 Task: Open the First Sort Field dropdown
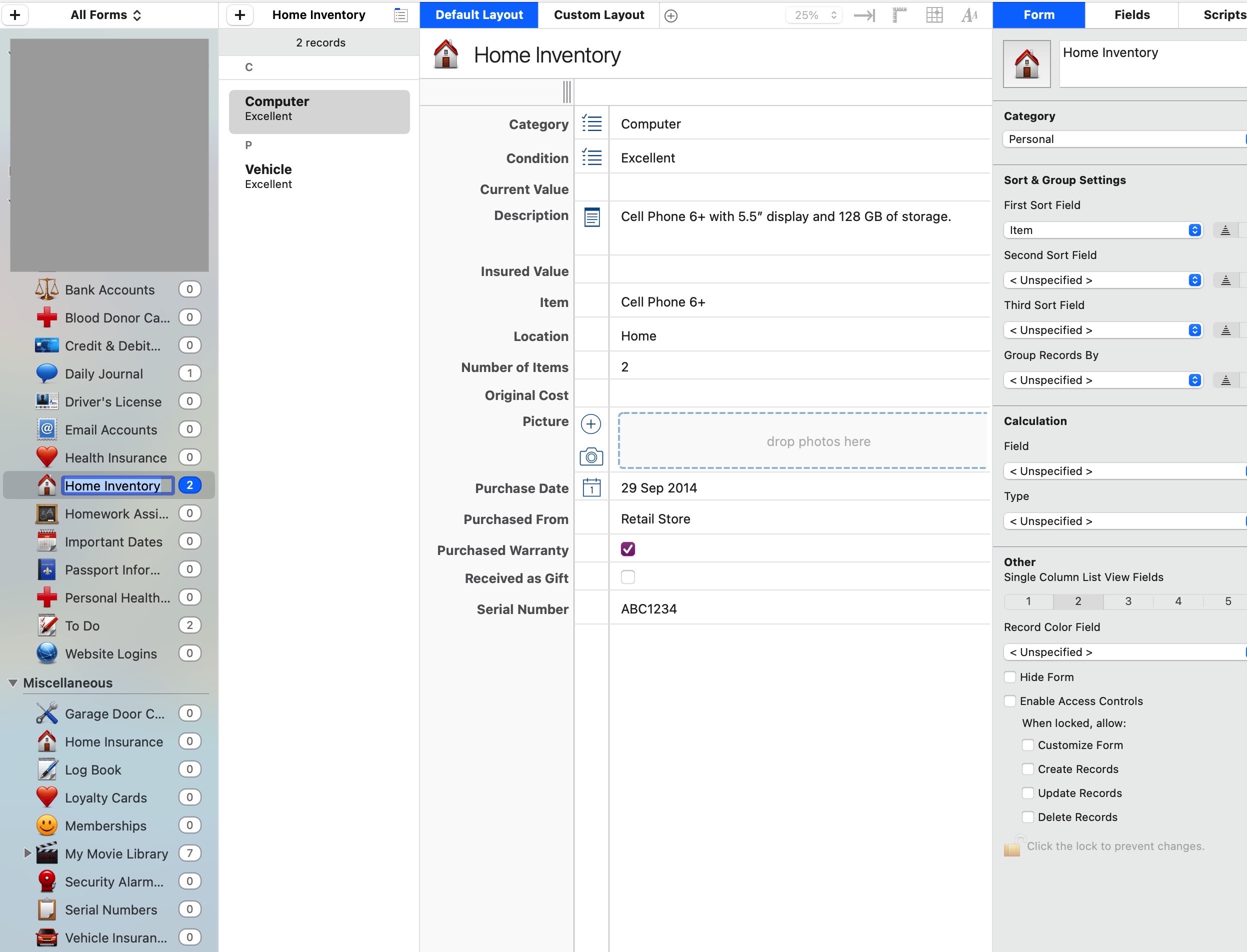coord(1102,230)
